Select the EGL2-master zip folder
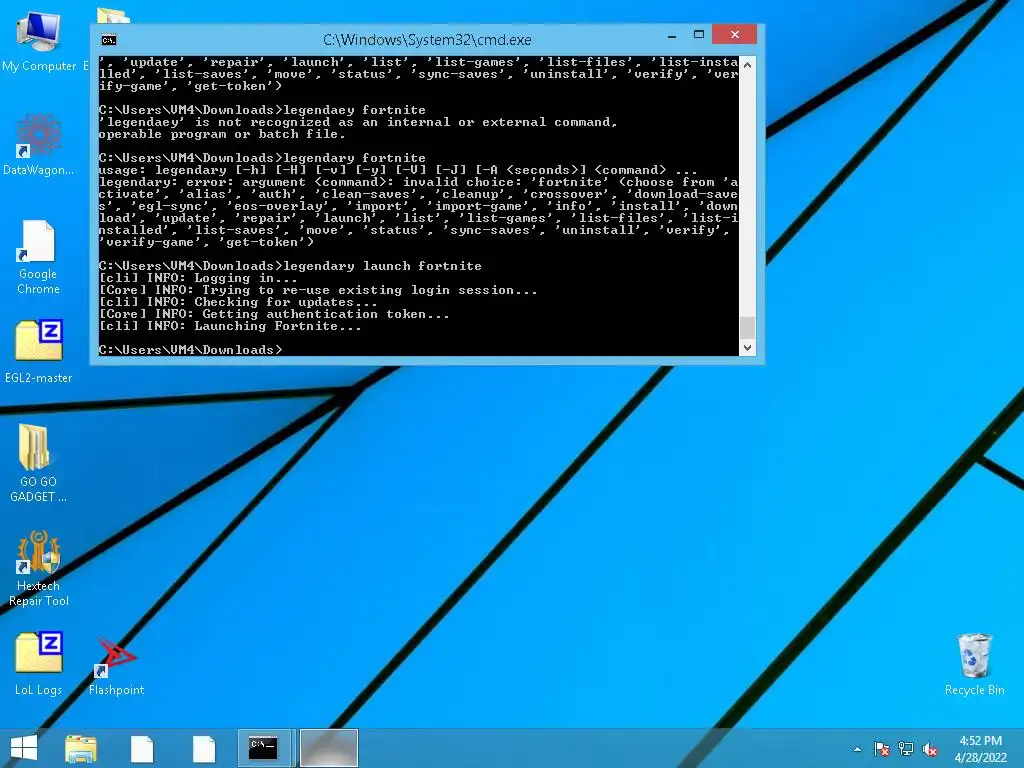Image resolution: width=1024 pixels, height=768 pixels. pos(39,351)
